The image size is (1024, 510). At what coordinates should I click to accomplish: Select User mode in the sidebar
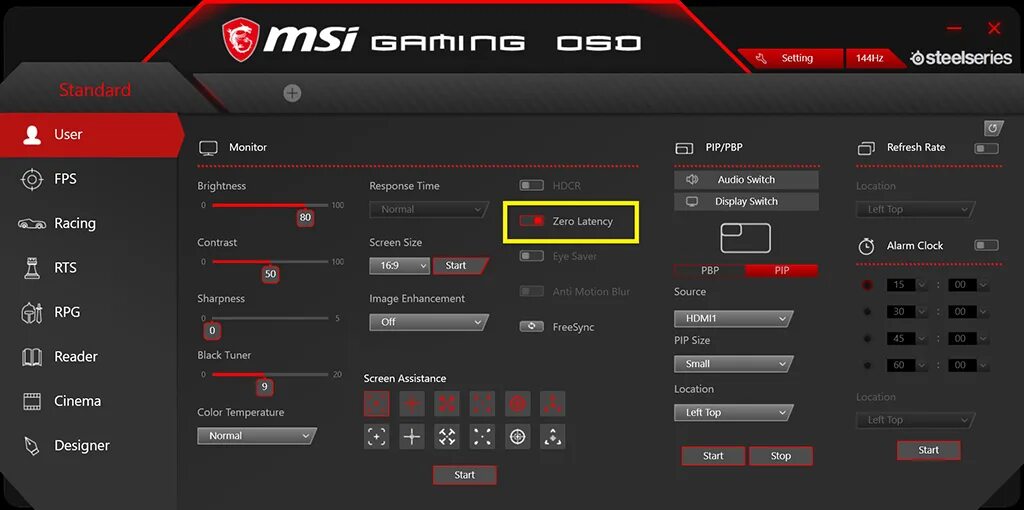click(91, 135)
